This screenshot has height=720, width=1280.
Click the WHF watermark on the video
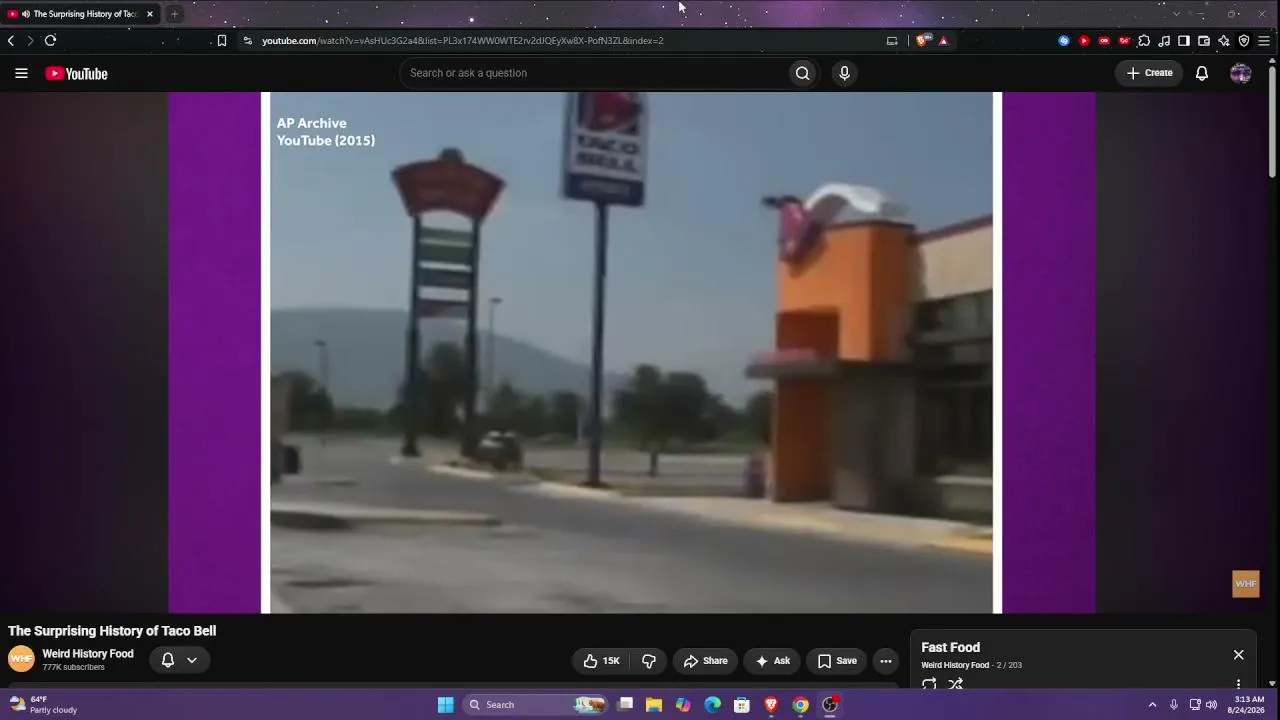(1246, 584)
